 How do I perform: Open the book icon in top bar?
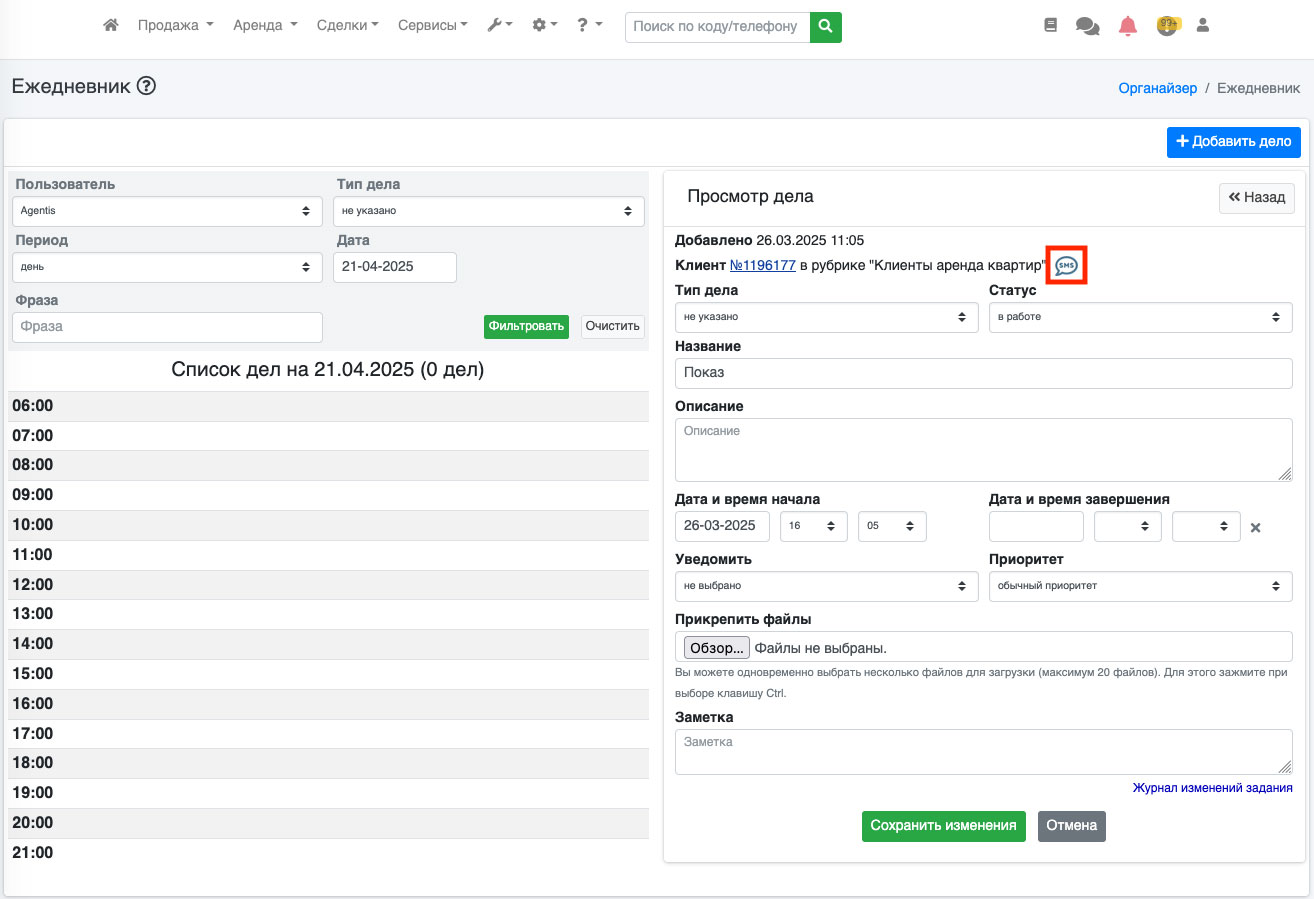tap(1049, 26)
